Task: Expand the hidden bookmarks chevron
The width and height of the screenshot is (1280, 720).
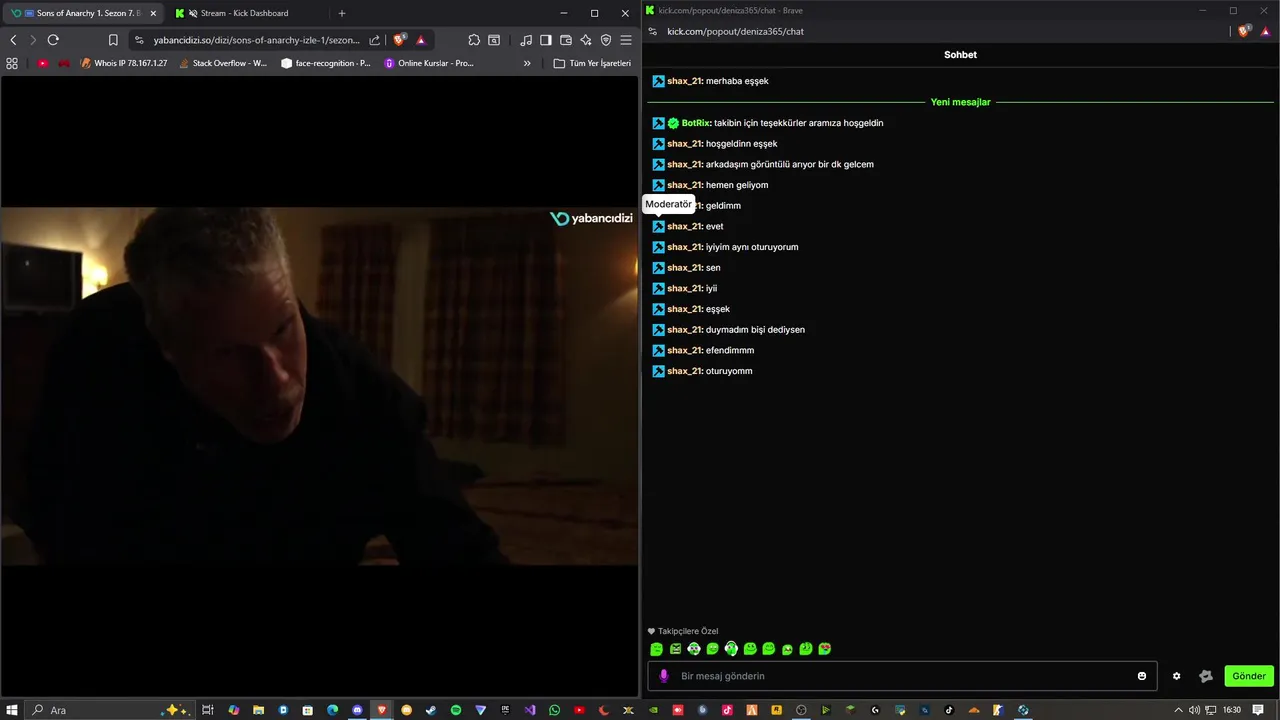Action: [527, 63]
